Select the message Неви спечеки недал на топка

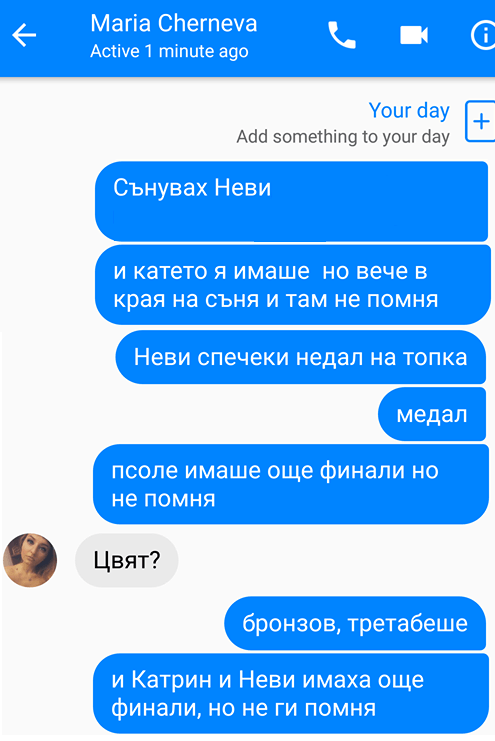coord(301,357)
